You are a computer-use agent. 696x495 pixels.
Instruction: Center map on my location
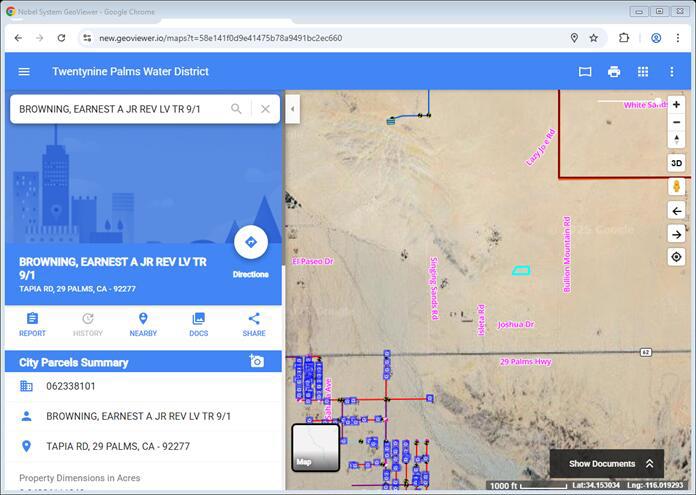(x=677, y=257)
